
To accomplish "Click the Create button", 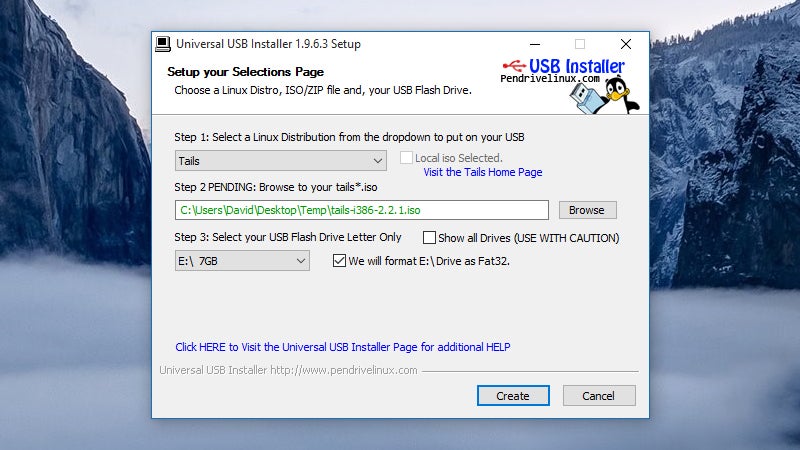I will coord(513,396).
